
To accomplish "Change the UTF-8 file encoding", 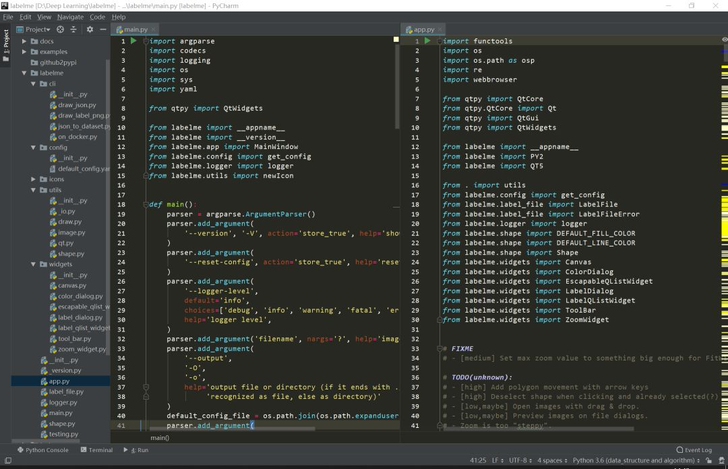I will 520,461.
